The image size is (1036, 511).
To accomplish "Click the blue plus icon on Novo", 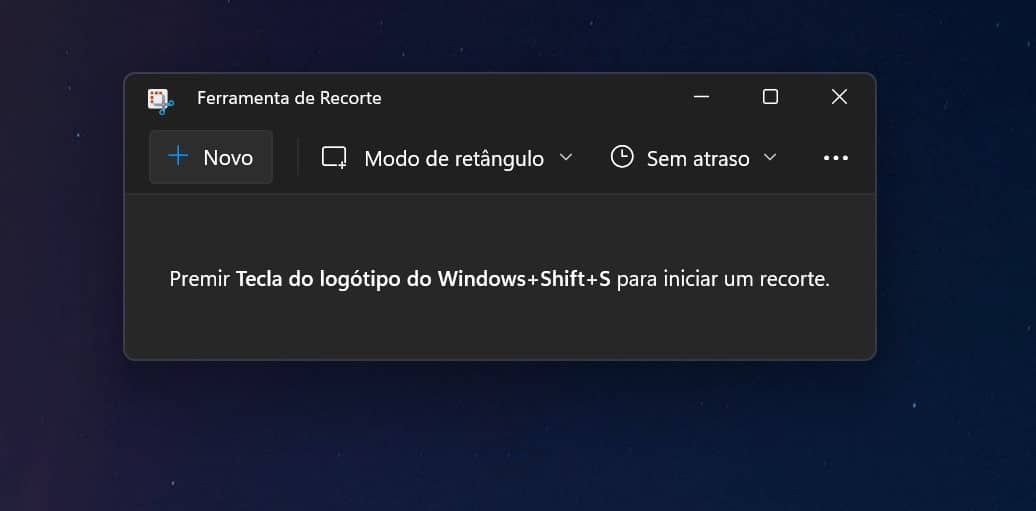I will (178, 156).
